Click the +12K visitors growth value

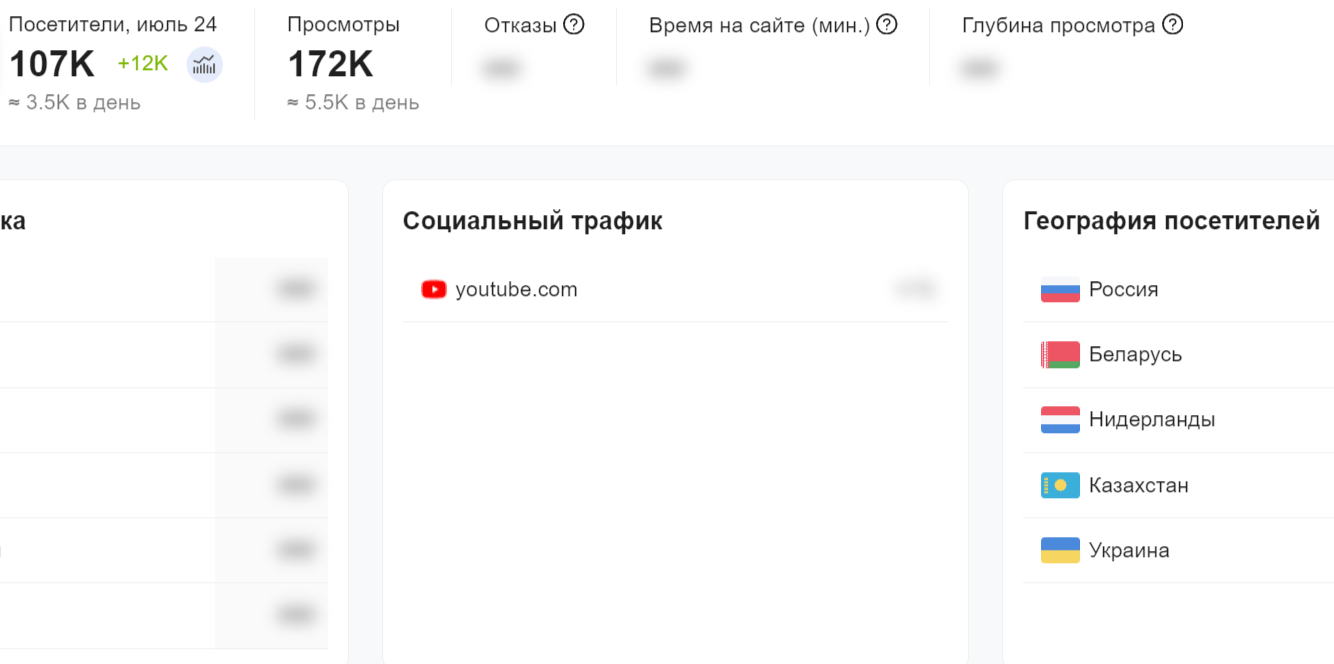(143, 64)
